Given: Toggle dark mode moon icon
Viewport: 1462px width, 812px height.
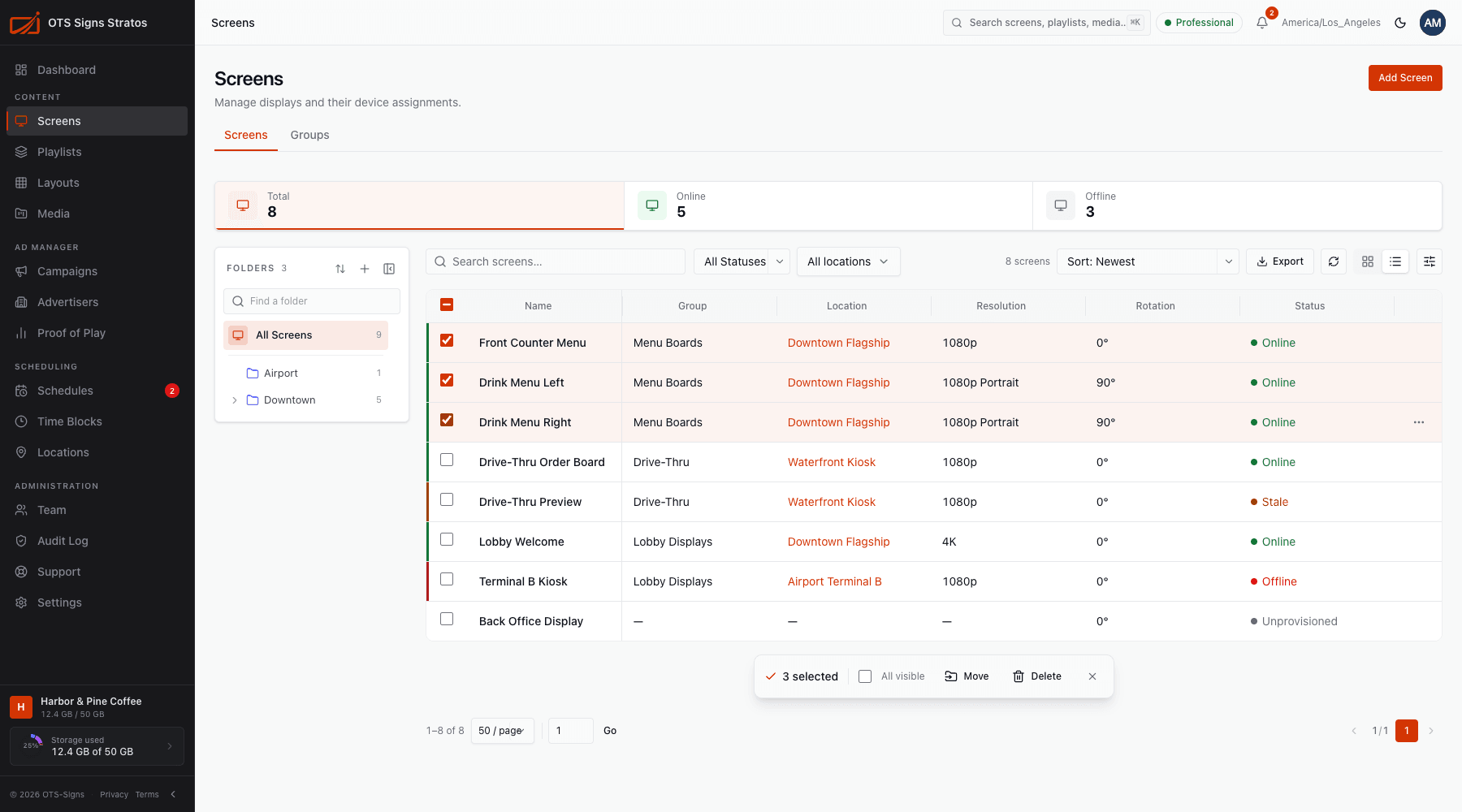Looking at the screenshot, I should pos(1400,23).
